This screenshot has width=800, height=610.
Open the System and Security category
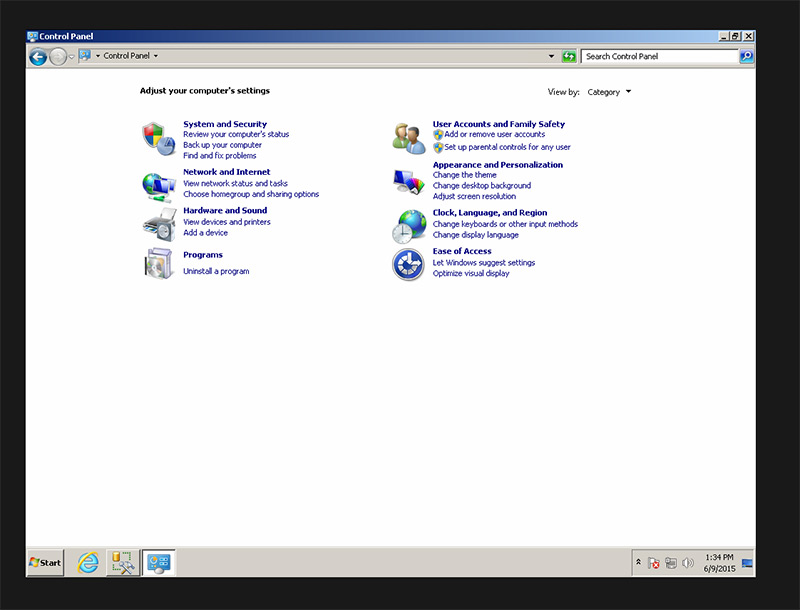tap(225, 124)
